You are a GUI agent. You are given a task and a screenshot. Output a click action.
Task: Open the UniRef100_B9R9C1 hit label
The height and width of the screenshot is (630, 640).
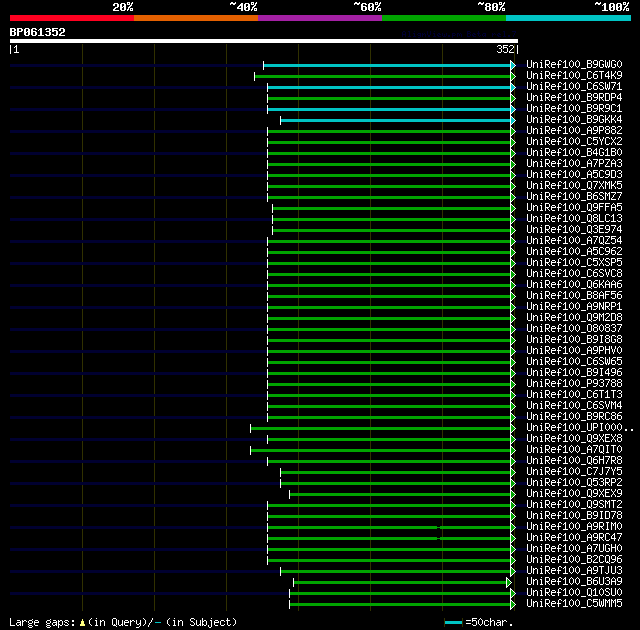click(x=574, y=109)
